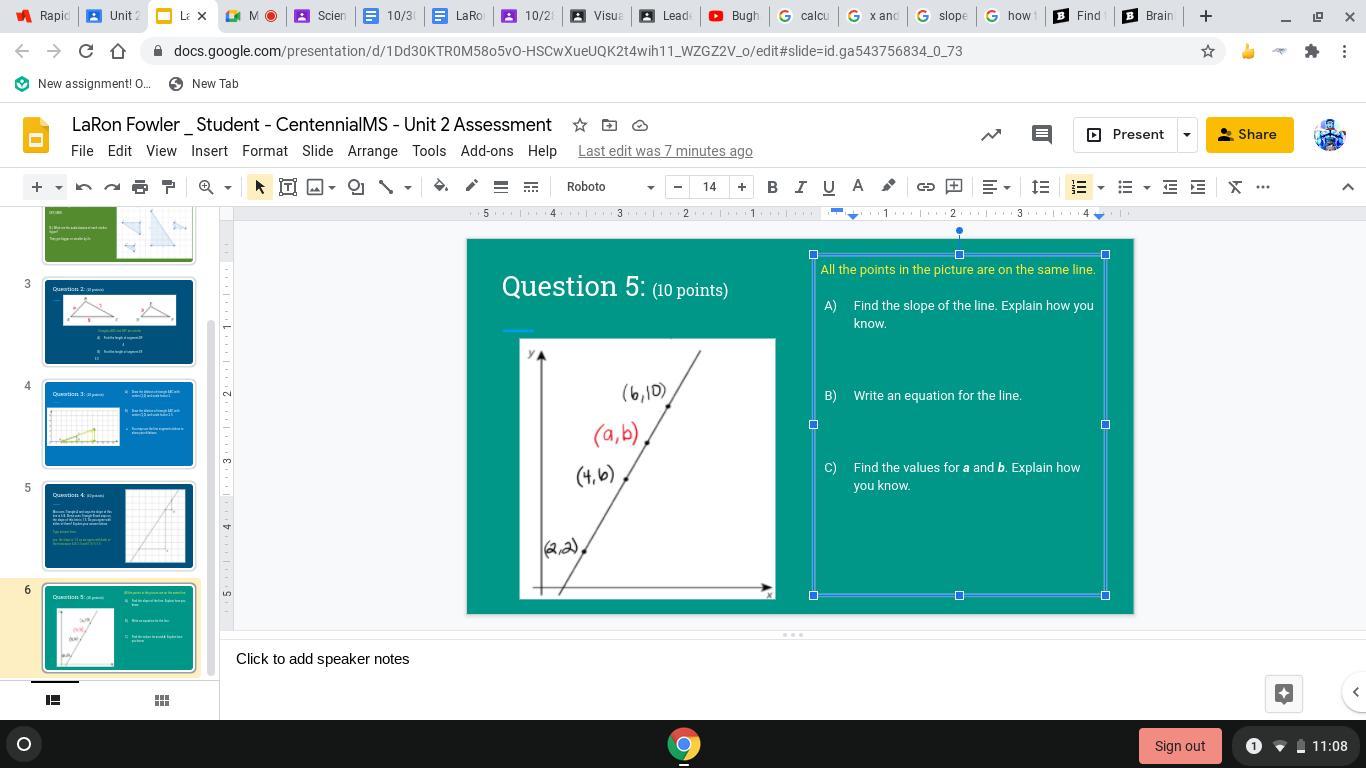Activate the paint format tool
Image resolution: width=1366 pixels, height=768 pixels.
pos(168,187)
